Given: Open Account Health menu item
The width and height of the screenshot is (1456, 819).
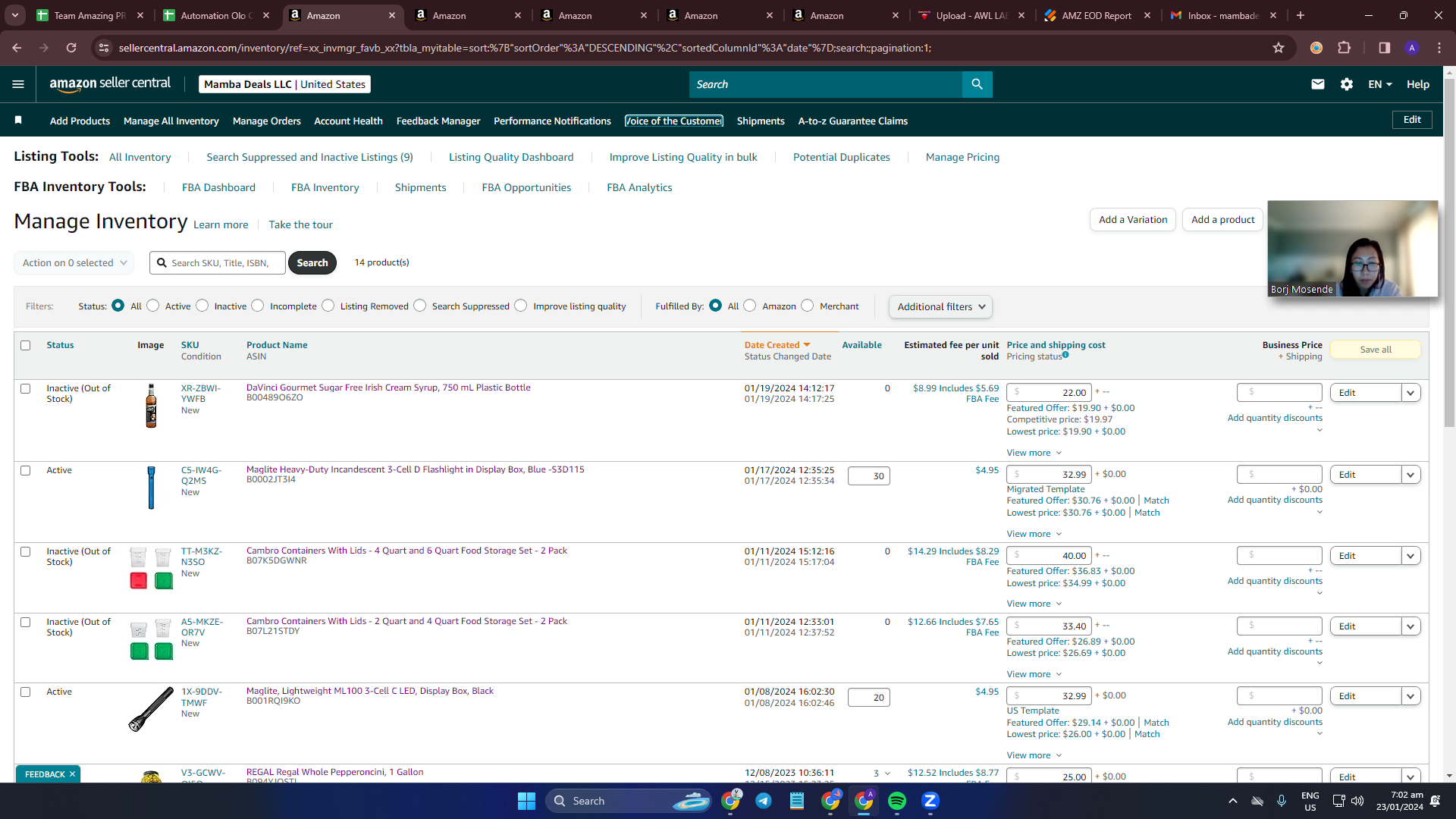Looking at the screenshot, I should point(348,121).
